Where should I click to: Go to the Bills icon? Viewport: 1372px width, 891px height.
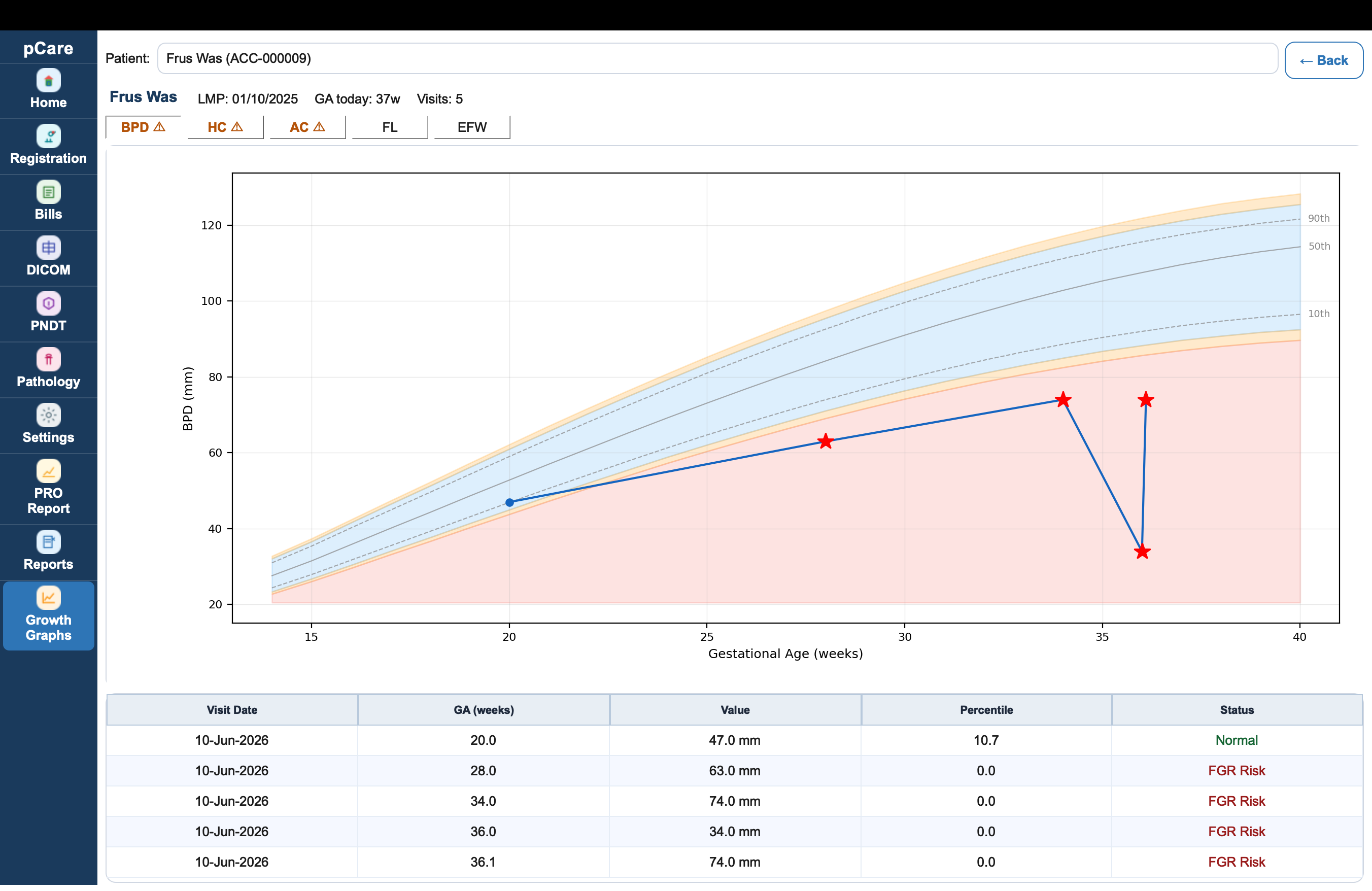[48, 192]
